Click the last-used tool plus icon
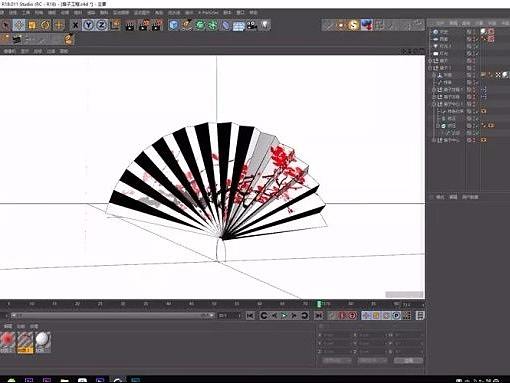The height and width of the screenshot is (383, 510). point(59,25)
